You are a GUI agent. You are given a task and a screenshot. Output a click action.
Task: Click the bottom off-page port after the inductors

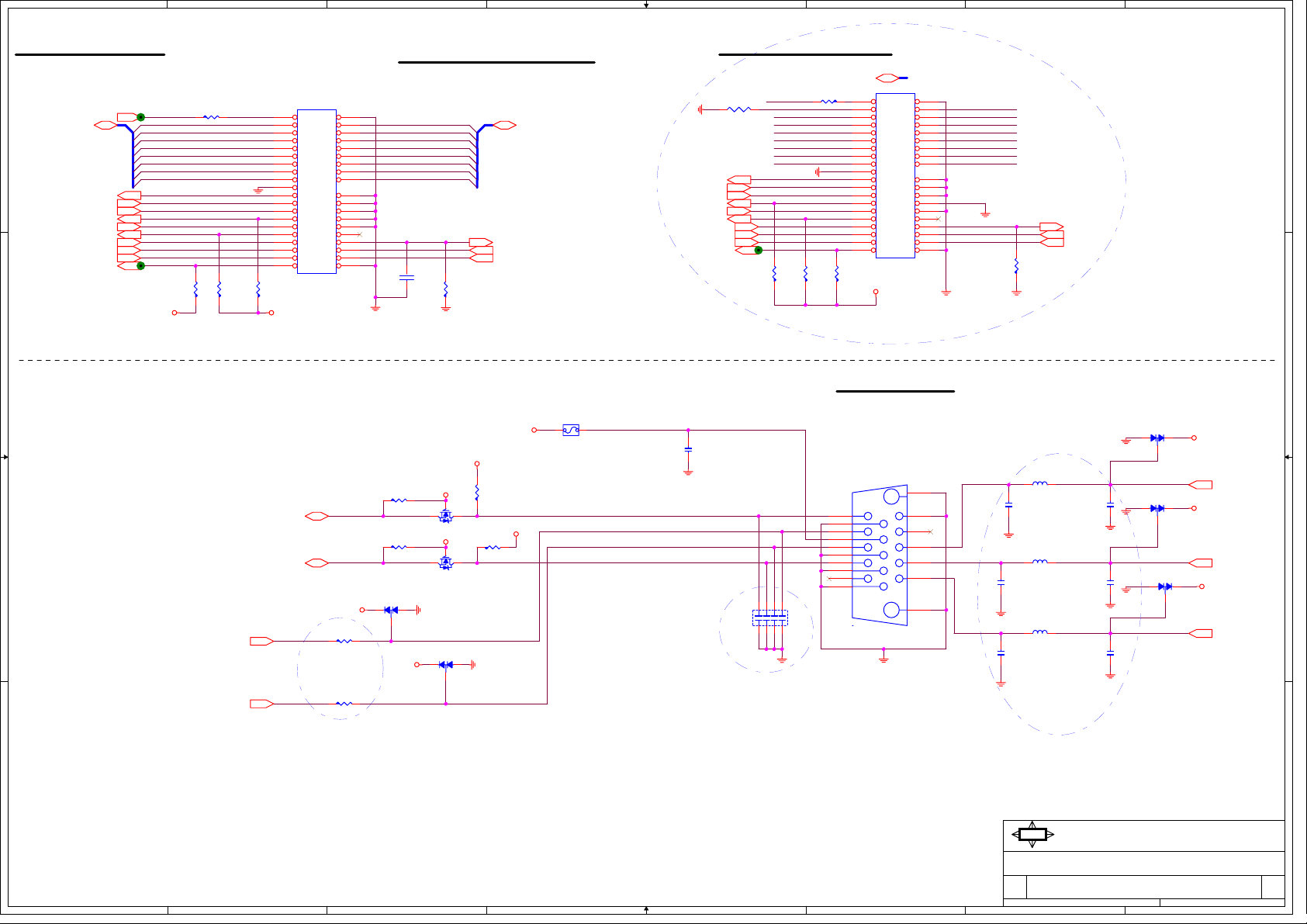1201,633
